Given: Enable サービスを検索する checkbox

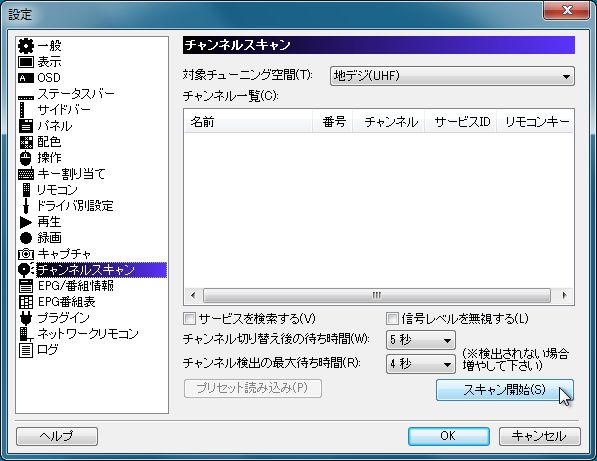Looking at the screenshot, I should click(x=189, y=318).
